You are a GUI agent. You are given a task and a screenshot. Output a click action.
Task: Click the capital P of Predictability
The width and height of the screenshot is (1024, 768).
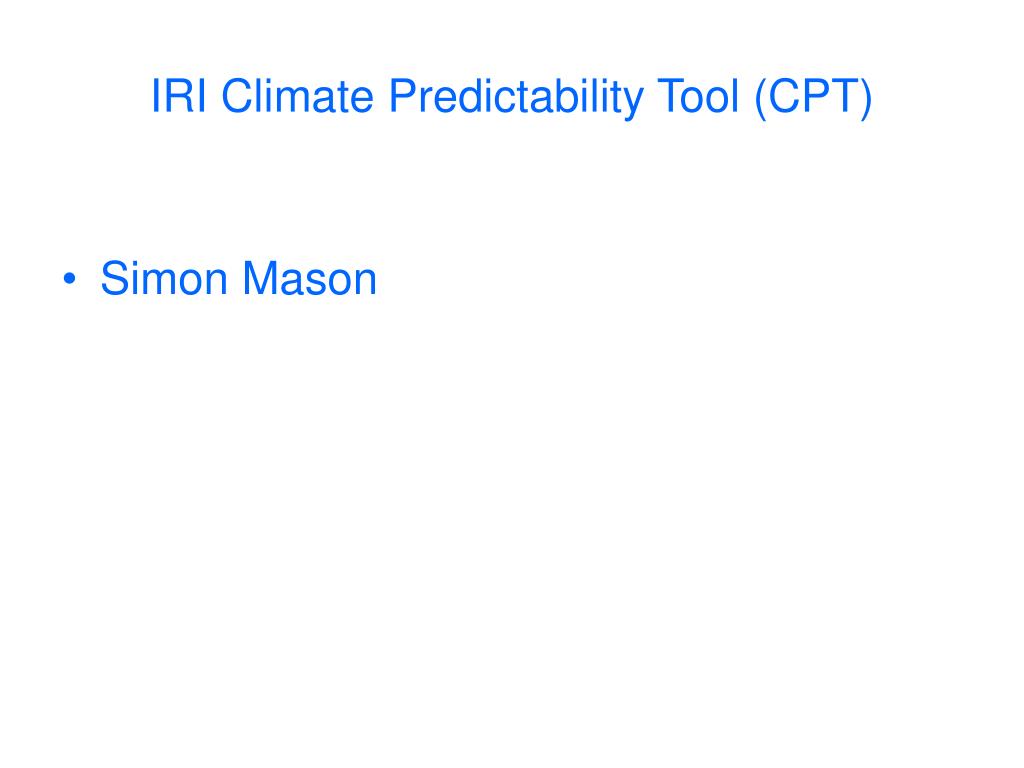(x=403, y=96)
